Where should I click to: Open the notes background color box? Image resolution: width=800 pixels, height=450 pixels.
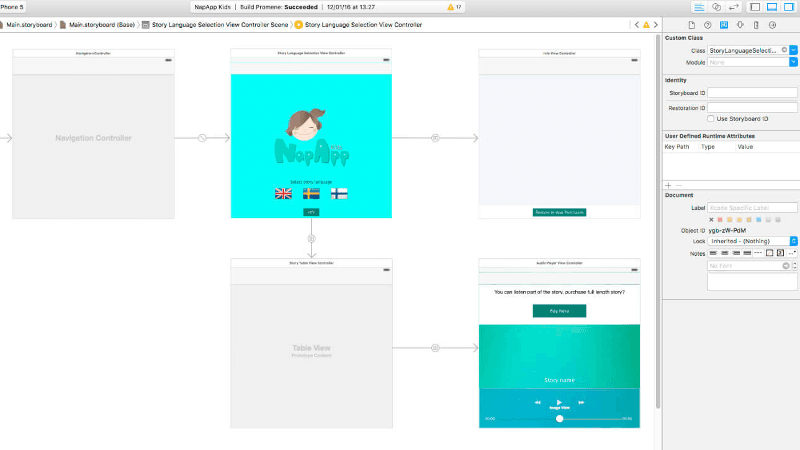[x=781, y=253]
